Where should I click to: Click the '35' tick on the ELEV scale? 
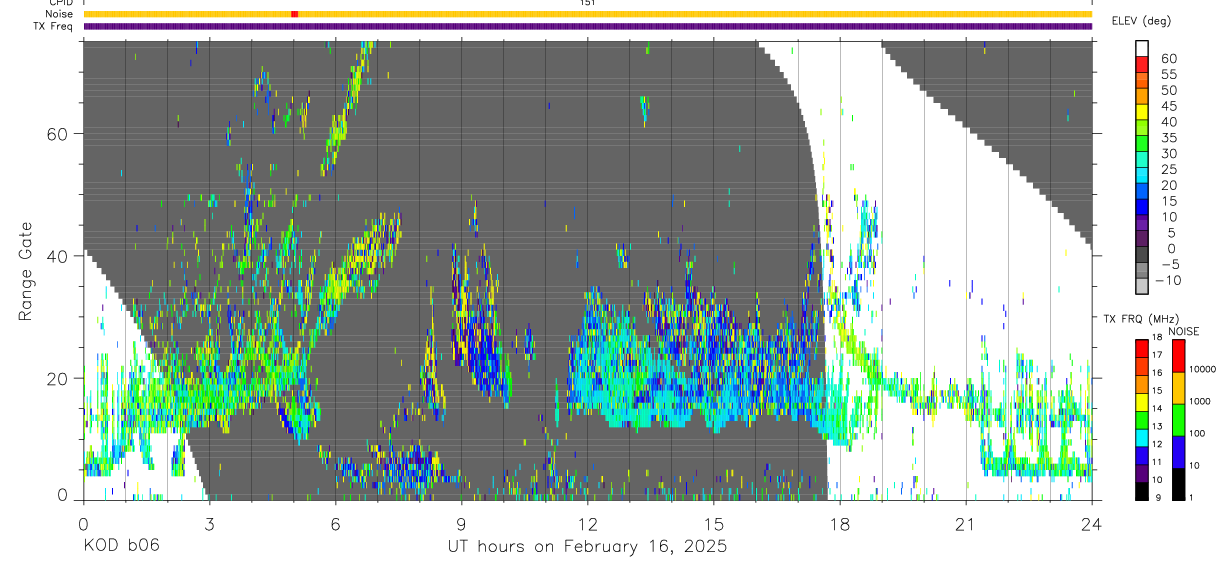(1169, 138)
